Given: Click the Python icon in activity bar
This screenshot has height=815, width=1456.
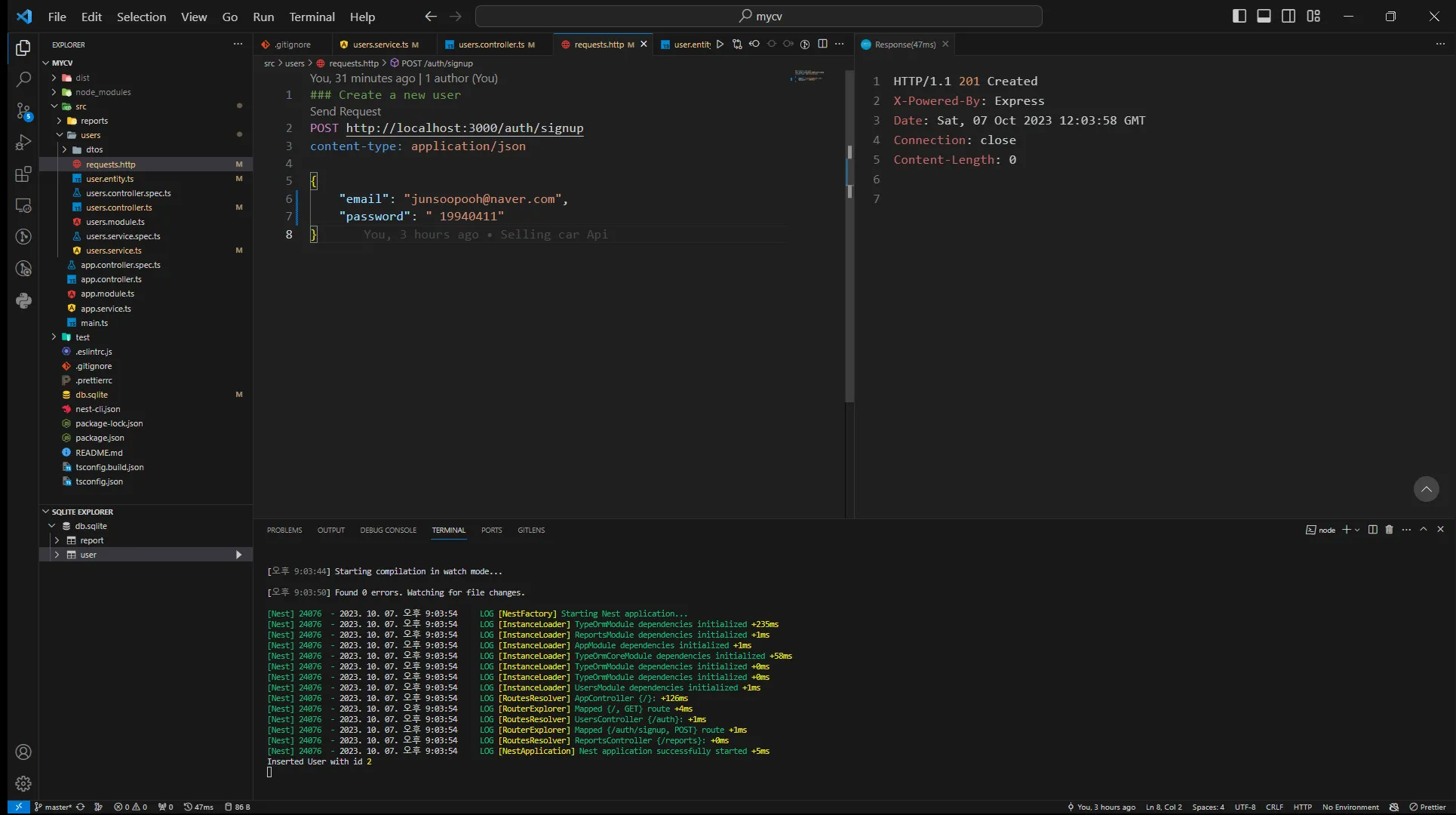Looking at the screenshot, I should pos(23,301).
